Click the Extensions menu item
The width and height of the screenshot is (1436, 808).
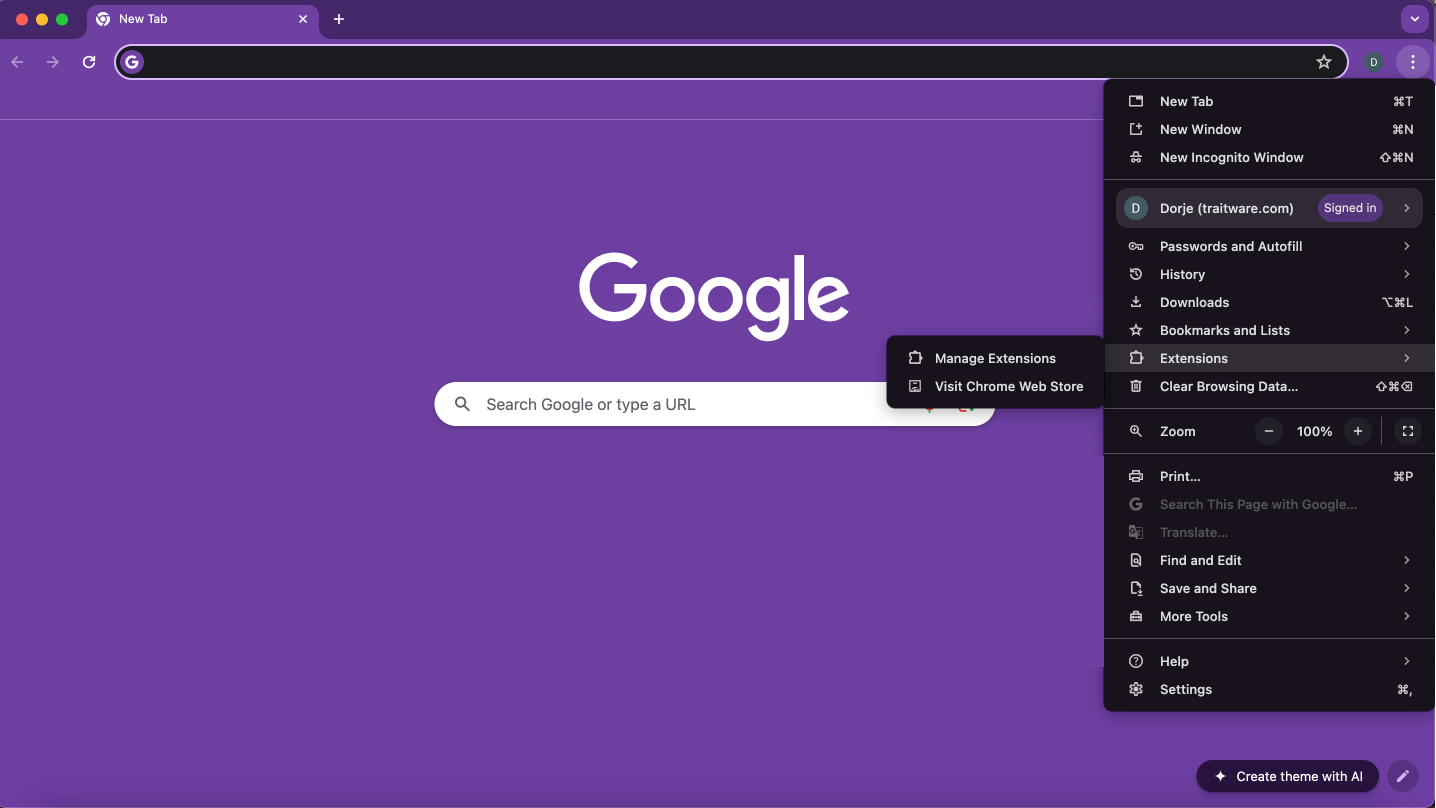click(1269, 358)
